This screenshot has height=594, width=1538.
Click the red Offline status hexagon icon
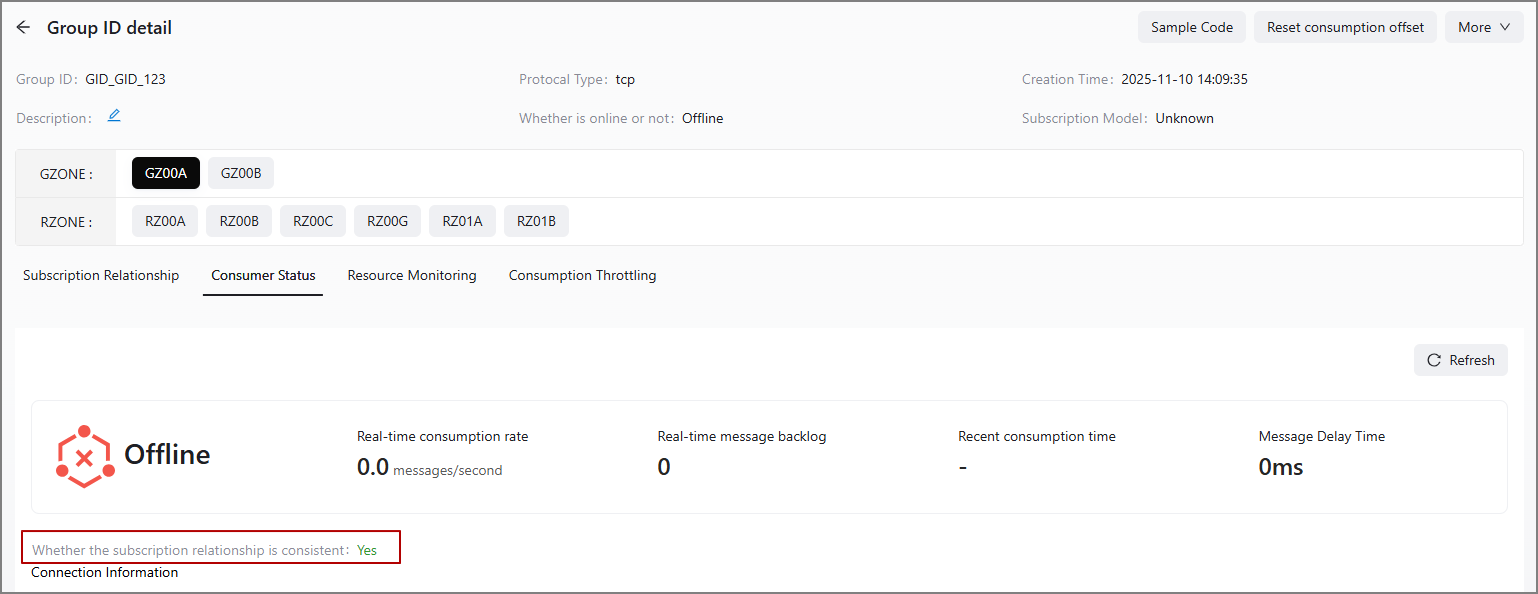[85, 457]
